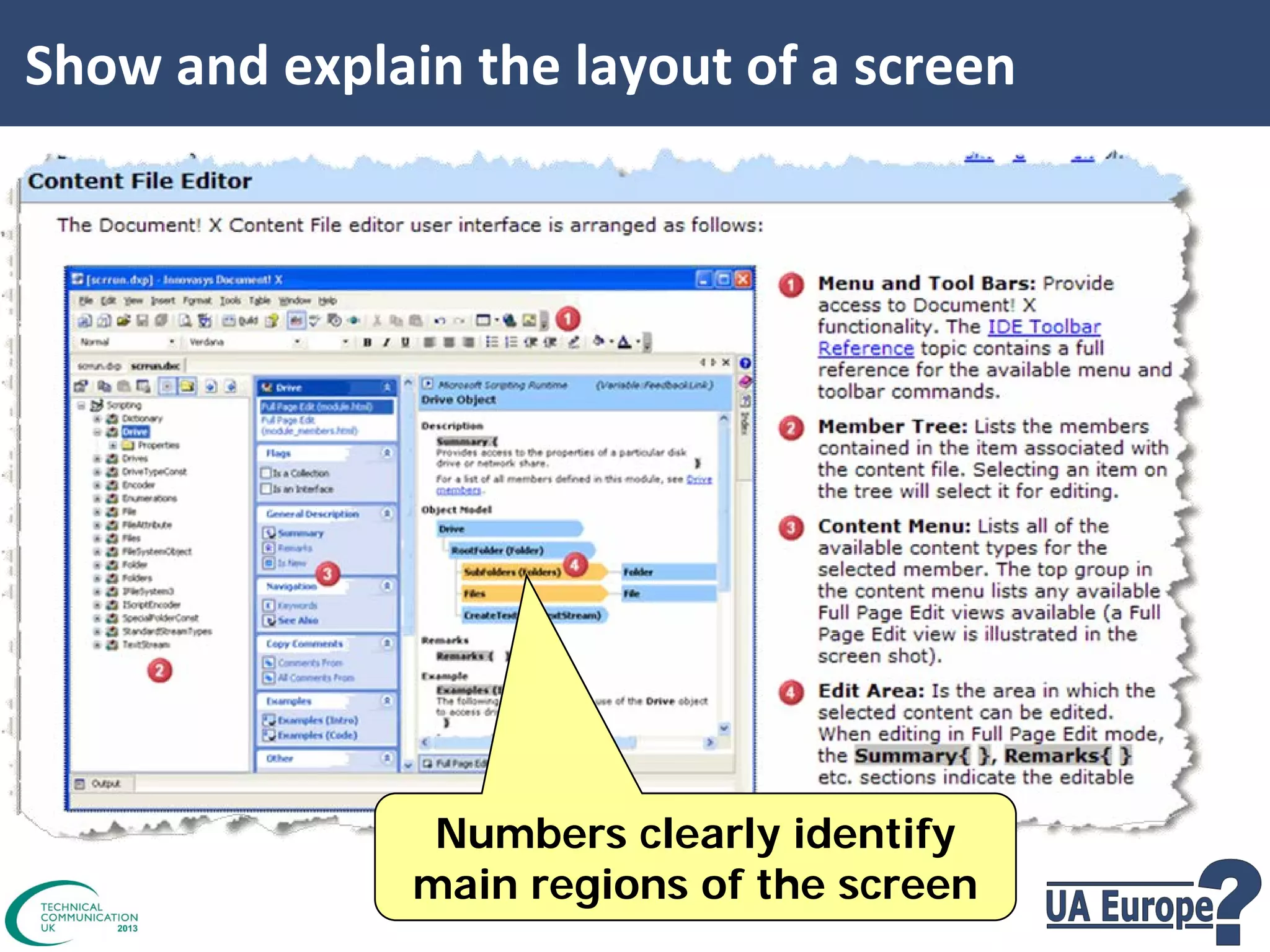Screen dimensions: 1270x952
Task: Click the Print Preview magnifier icon
Action: (185, 320)
